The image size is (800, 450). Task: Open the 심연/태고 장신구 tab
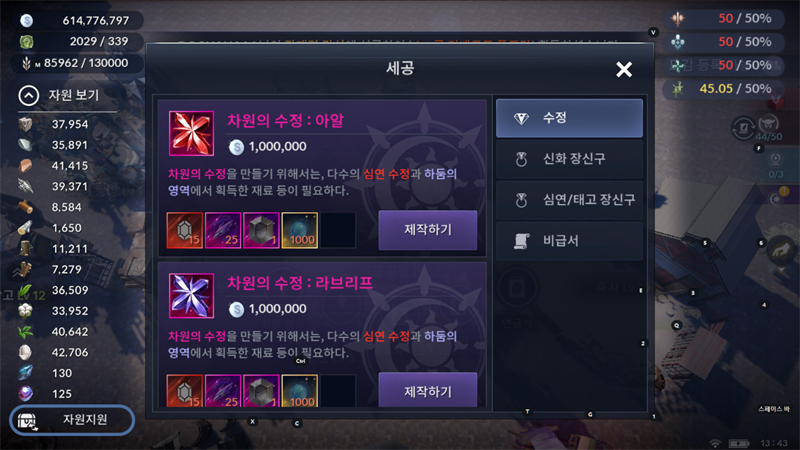tap(569, 199)
